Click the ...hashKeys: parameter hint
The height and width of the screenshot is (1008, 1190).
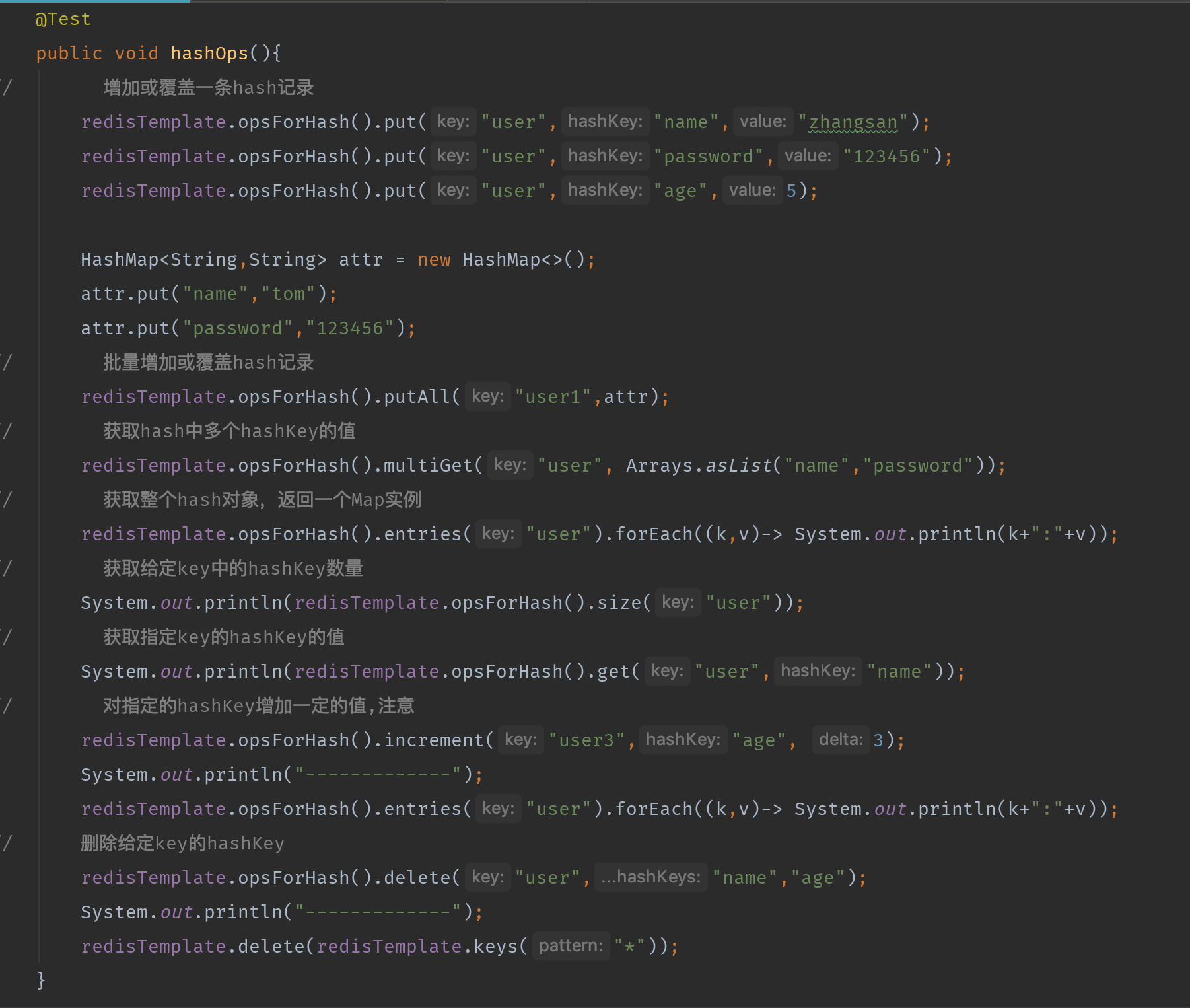650,877
